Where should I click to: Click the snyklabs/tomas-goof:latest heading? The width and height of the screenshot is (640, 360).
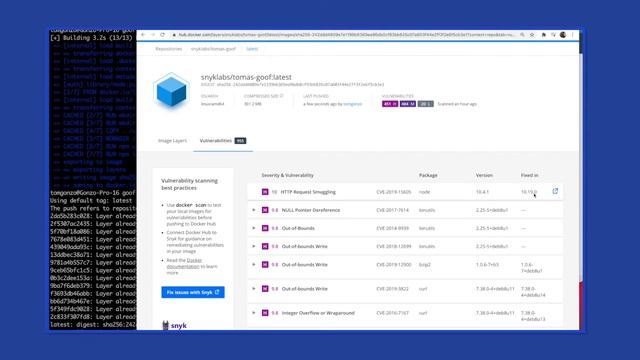[246, 77]
